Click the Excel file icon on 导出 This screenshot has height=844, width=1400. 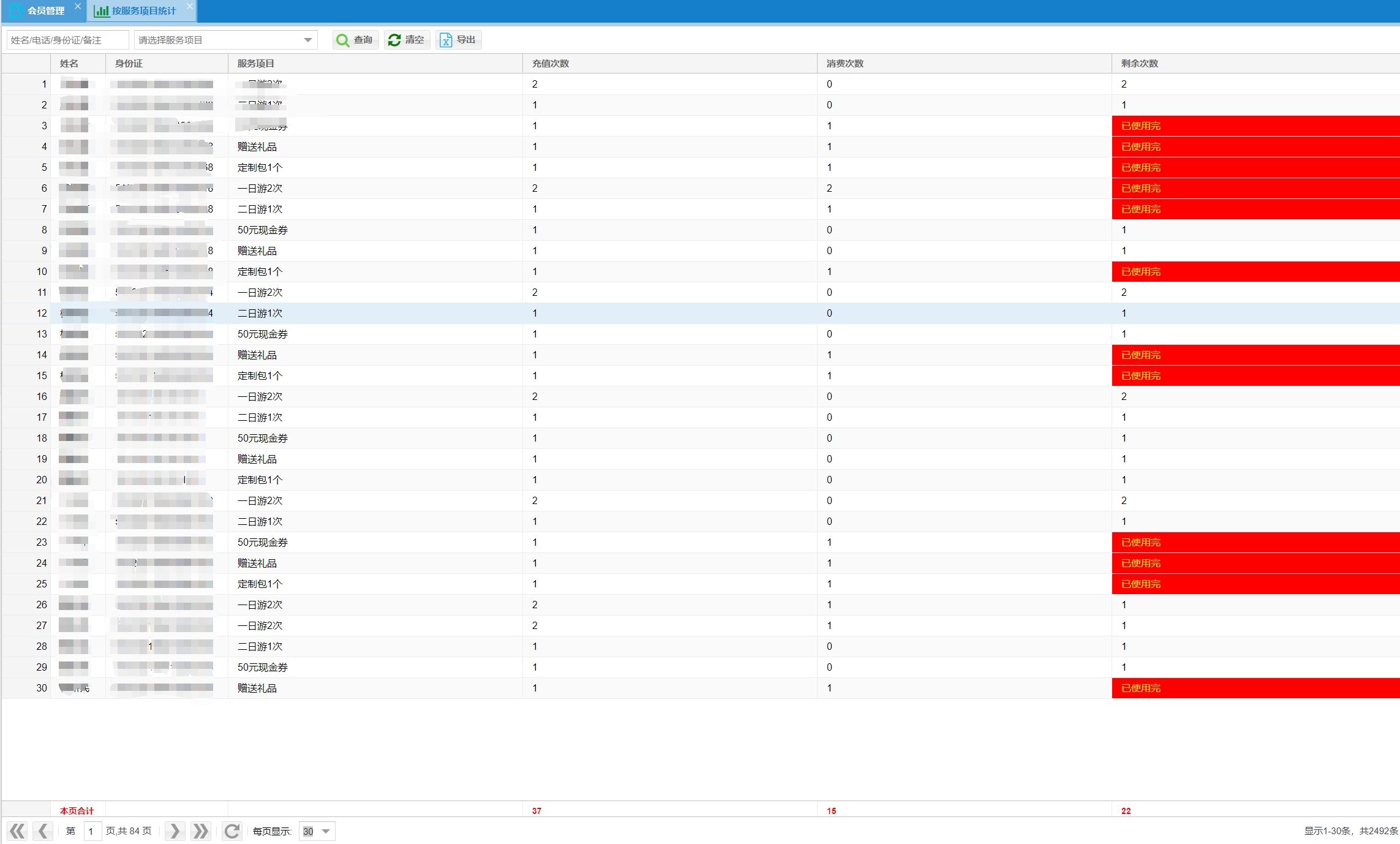[446, 40]
